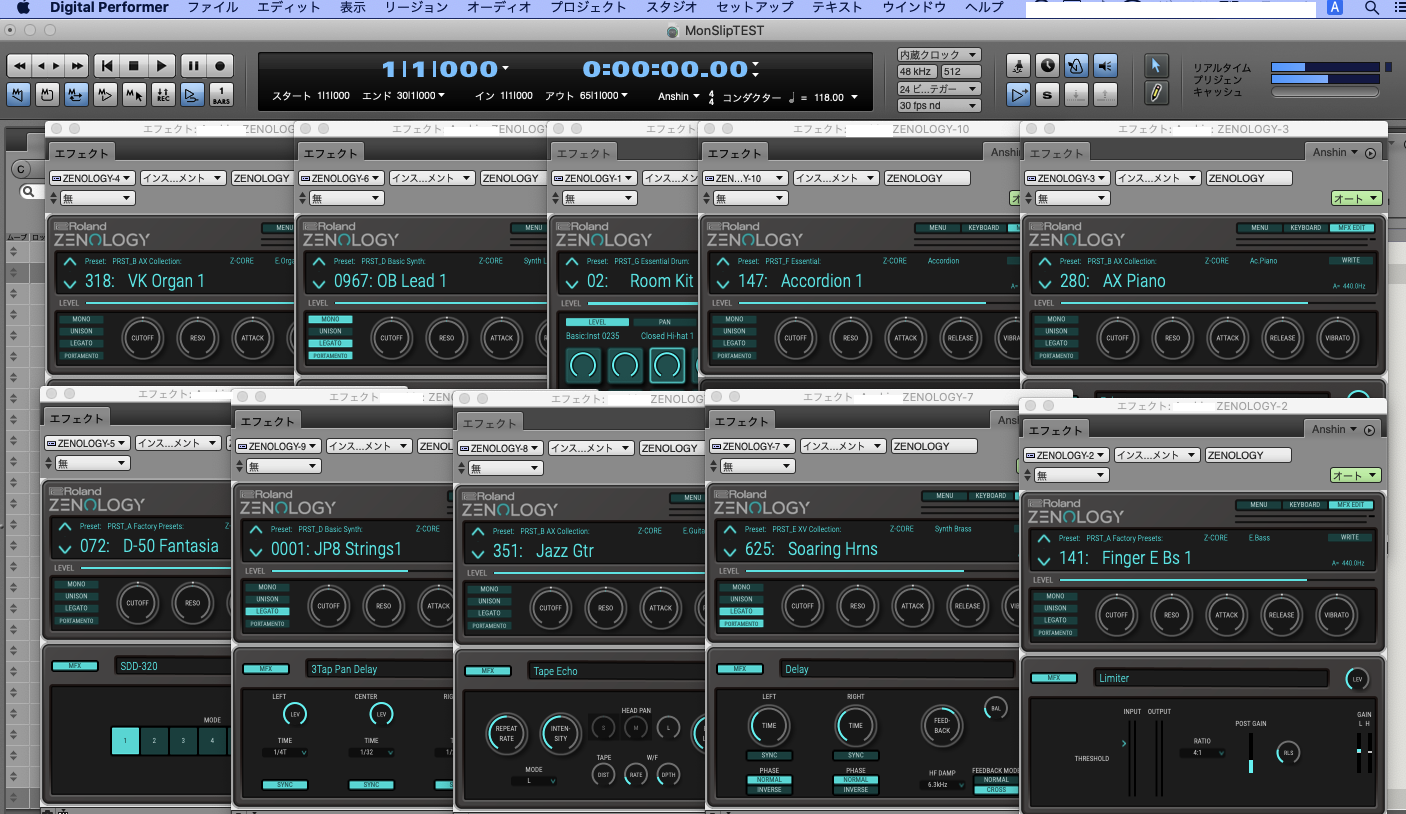Toggle UNISON in Accordion 1 window
Viewport: 1406px width, 814px height.
pos(734,331)
